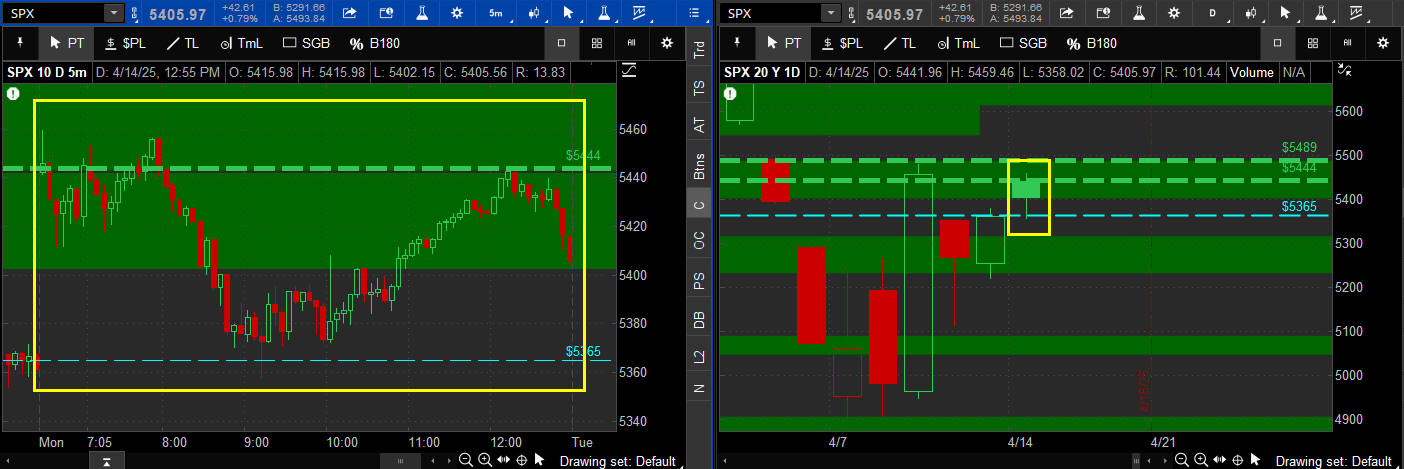This screenshot has height=469, width=1404.
Task: Open chart settings gear in left top toolbar
Action: tap(457, 13)
